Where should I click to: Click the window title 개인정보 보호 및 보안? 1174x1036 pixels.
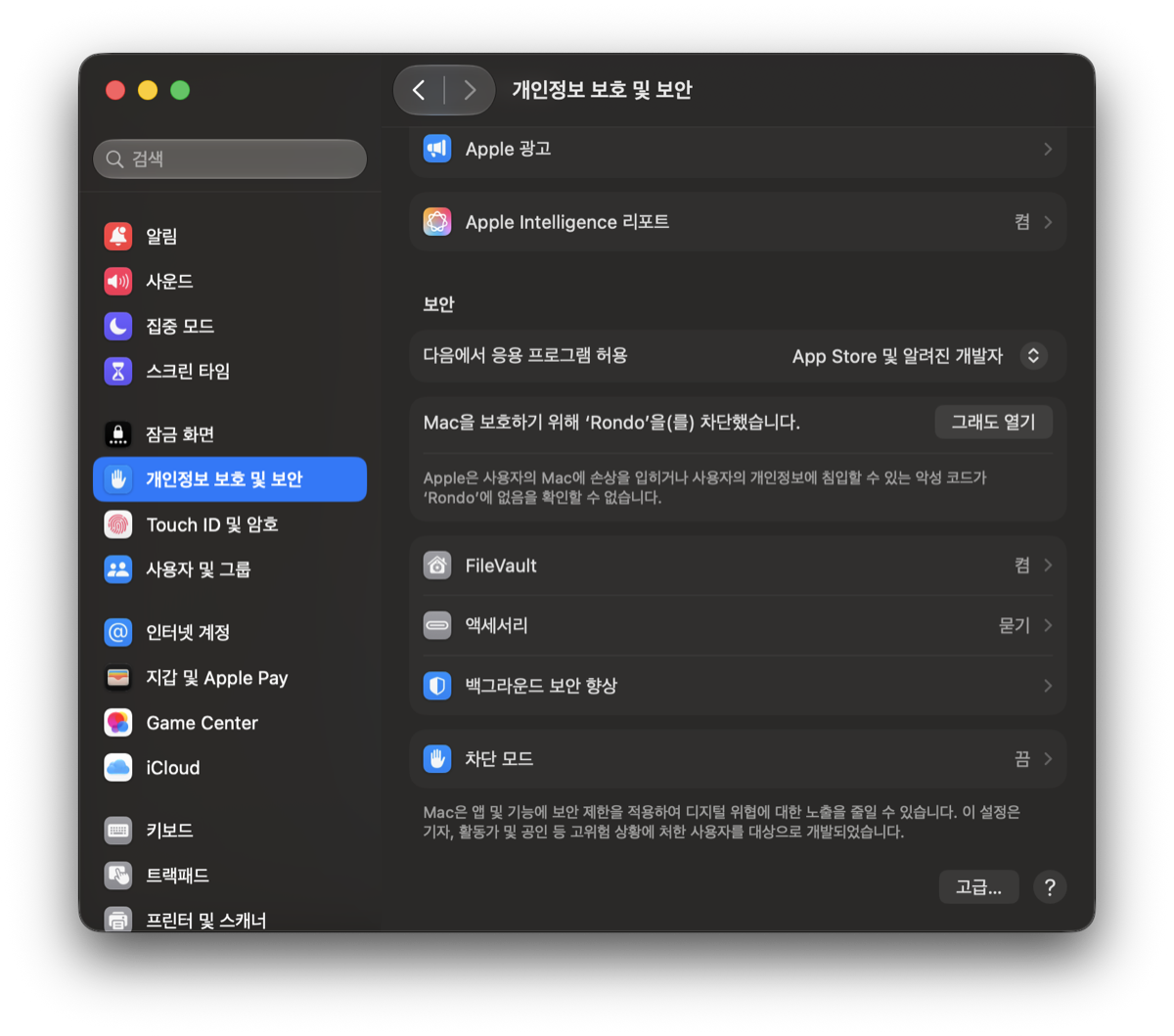(x=602, y=90)
